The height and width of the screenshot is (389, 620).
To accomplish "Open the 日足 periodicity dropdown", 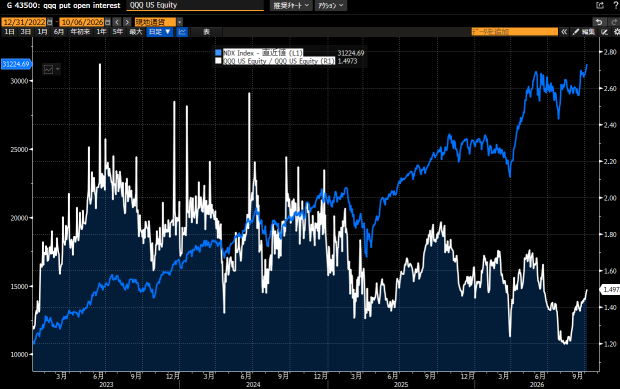I will pyautogui.click(x=159, y=32).
